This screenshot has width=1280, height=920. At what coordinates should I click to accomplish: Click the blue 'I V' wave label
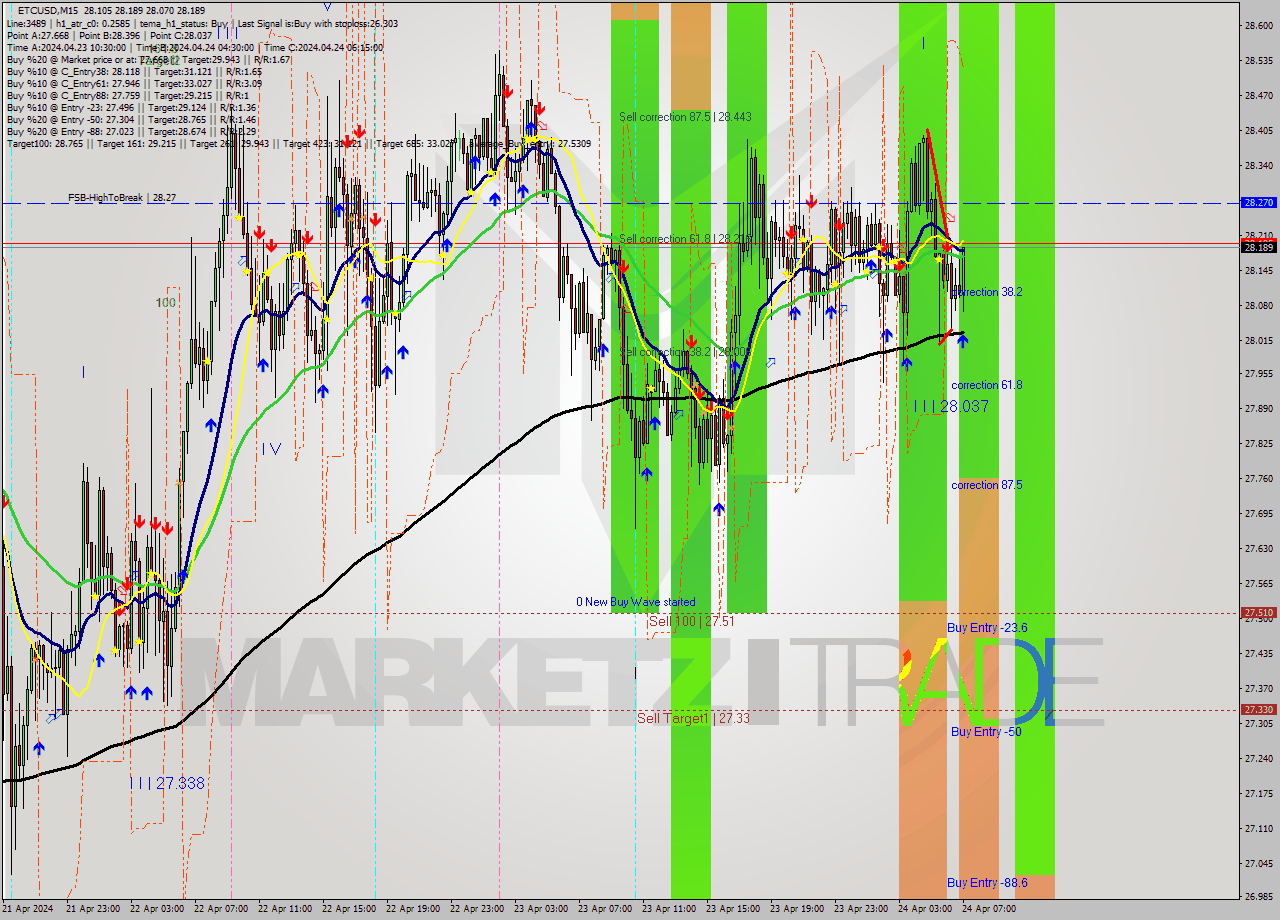click(271, 450)
